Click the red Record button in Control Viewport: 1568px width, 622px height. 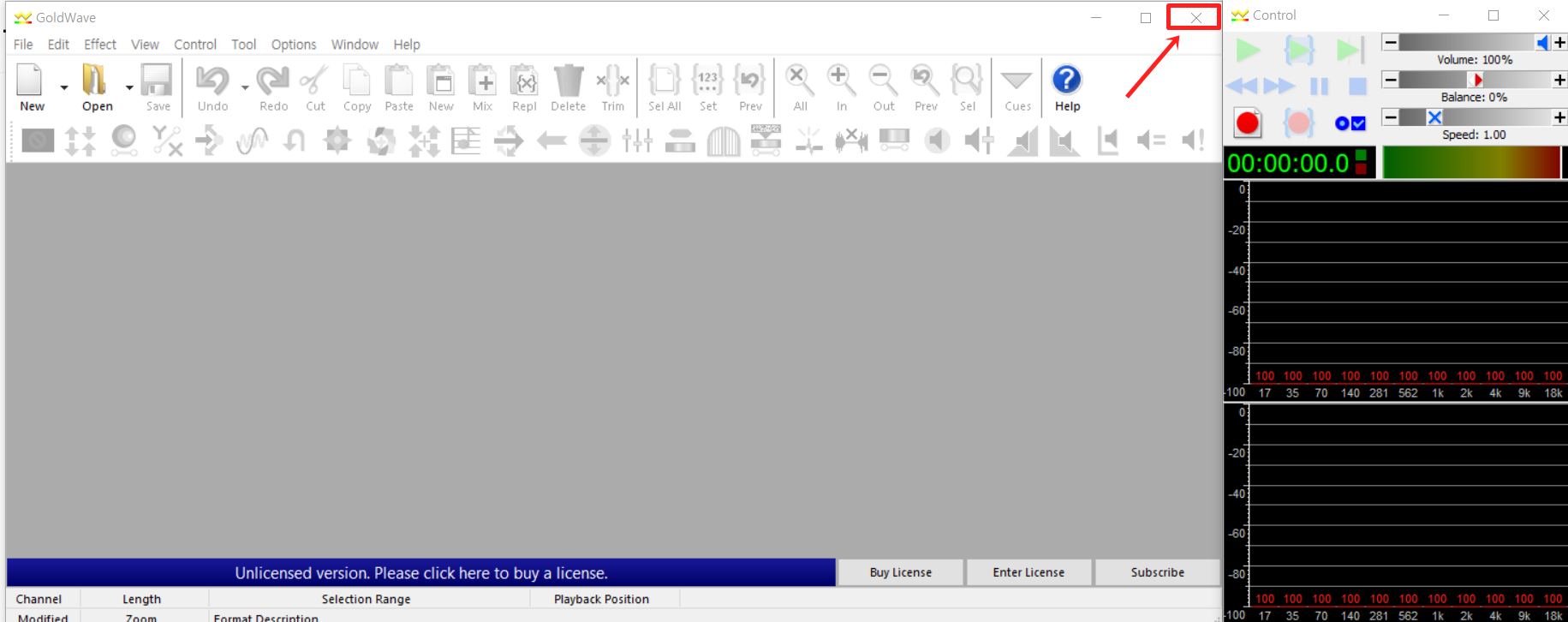1248,123
